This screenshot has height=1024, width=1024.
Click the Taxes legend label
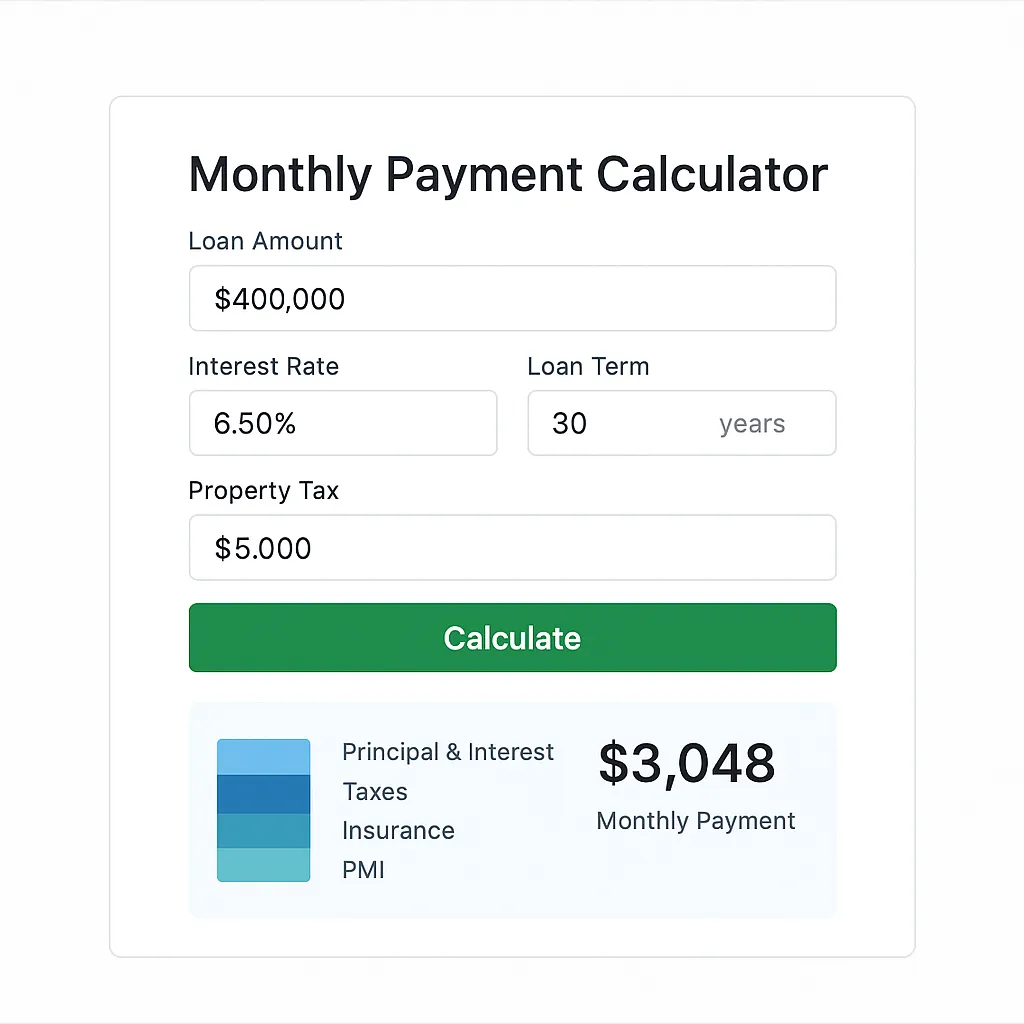(x=375, y=792)
